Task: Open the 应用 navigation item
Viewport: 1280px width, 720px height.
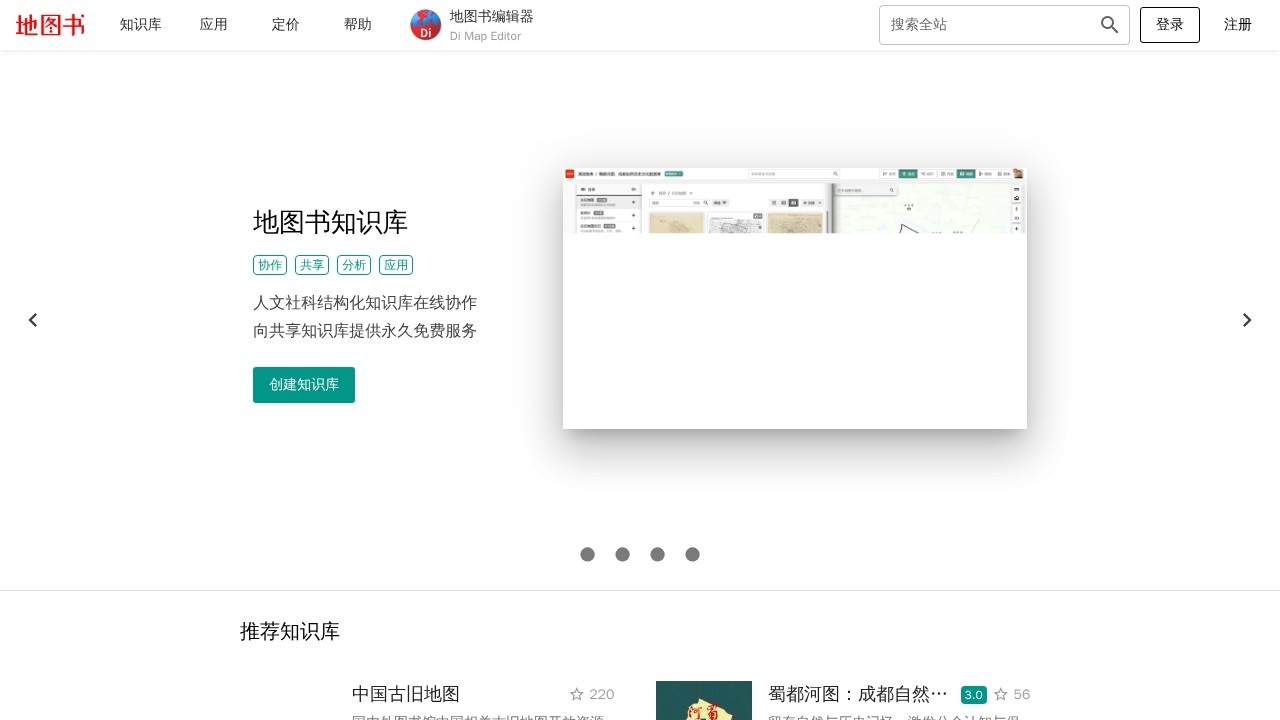Action: (213, 24)
